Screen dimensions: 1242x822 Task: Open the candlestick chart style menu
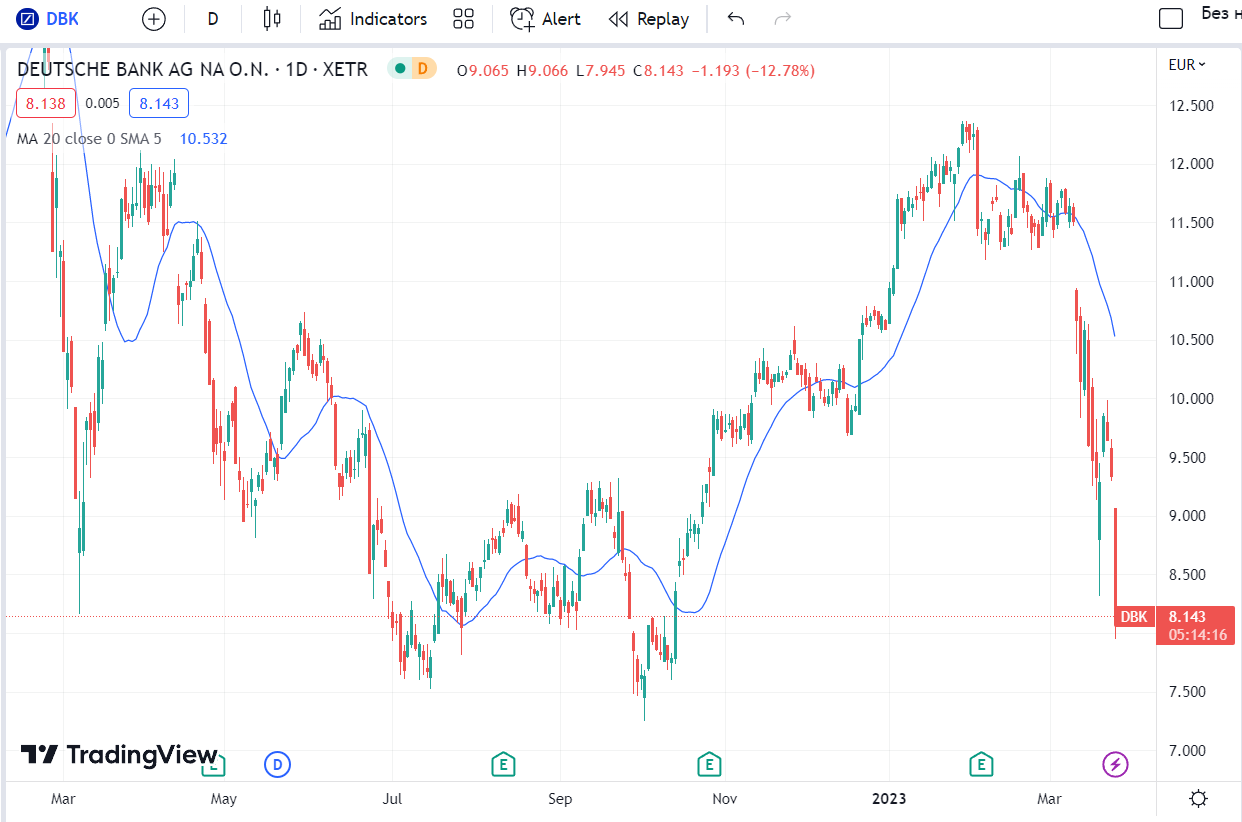(x=272, y=19)
